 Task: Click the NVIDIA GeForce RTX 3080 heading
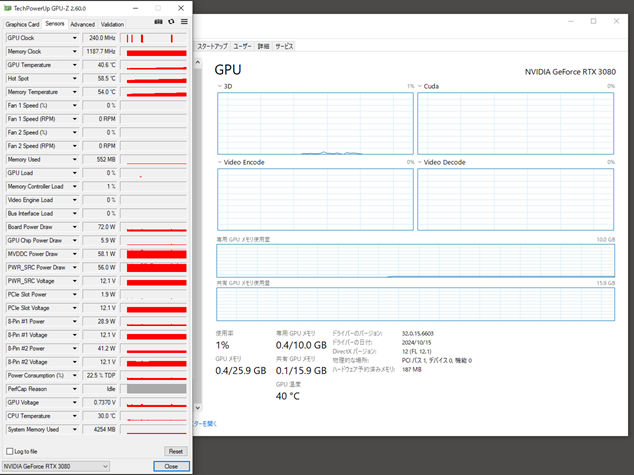(570, 72)
